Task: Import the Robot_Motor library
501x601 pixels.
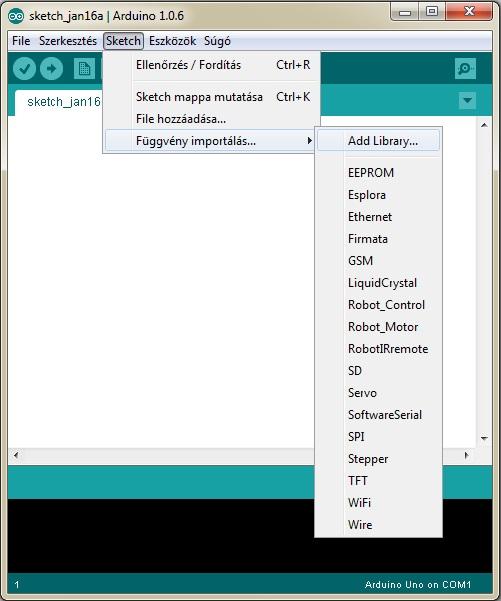Action: coord(378,327)
